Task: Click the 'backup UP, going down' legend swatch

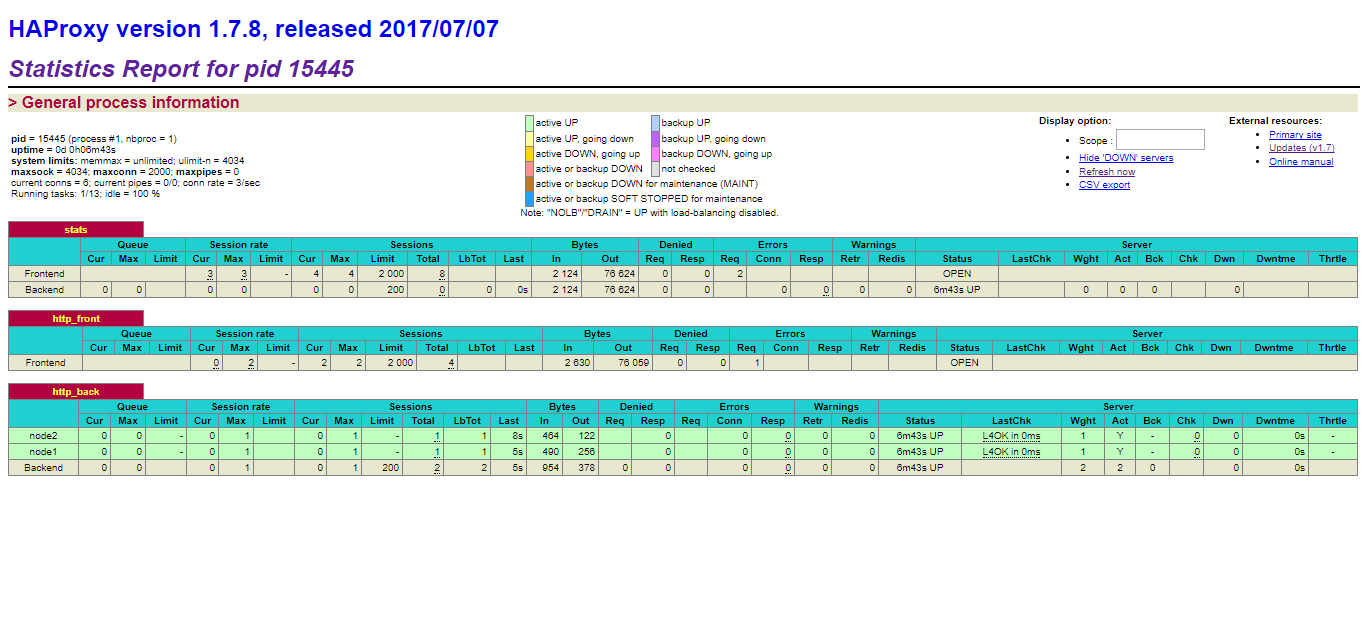Action: tap(655, 139)
